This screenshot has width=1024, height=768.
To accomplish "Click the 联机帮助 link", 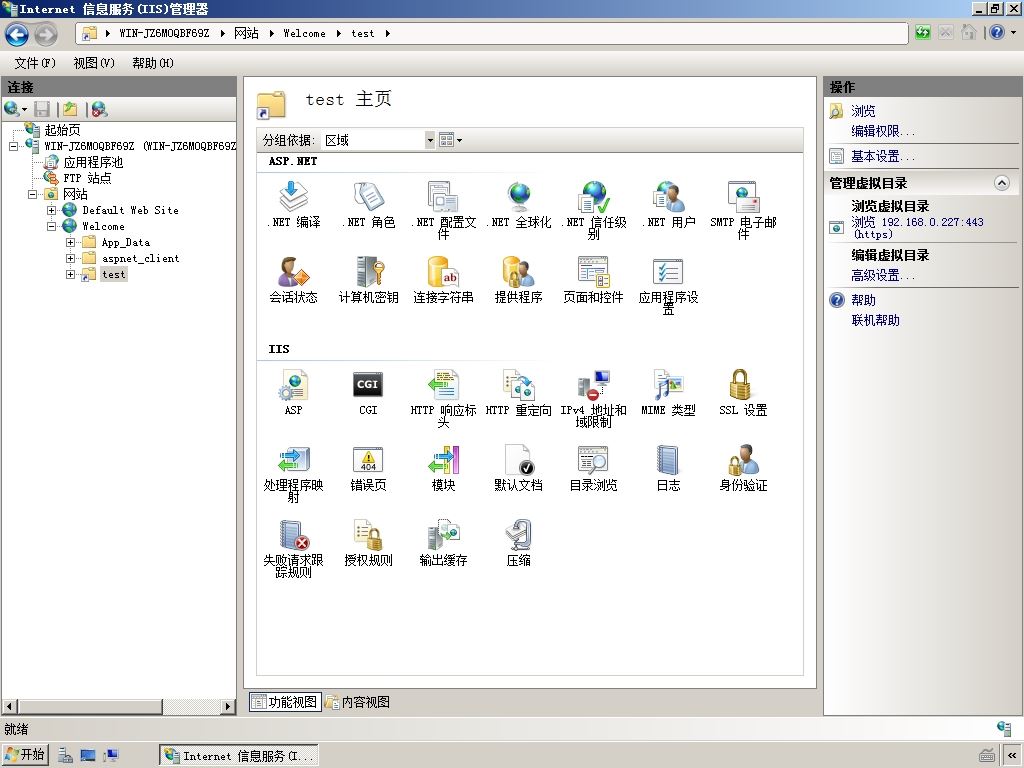I will click(x=875, y=320).
